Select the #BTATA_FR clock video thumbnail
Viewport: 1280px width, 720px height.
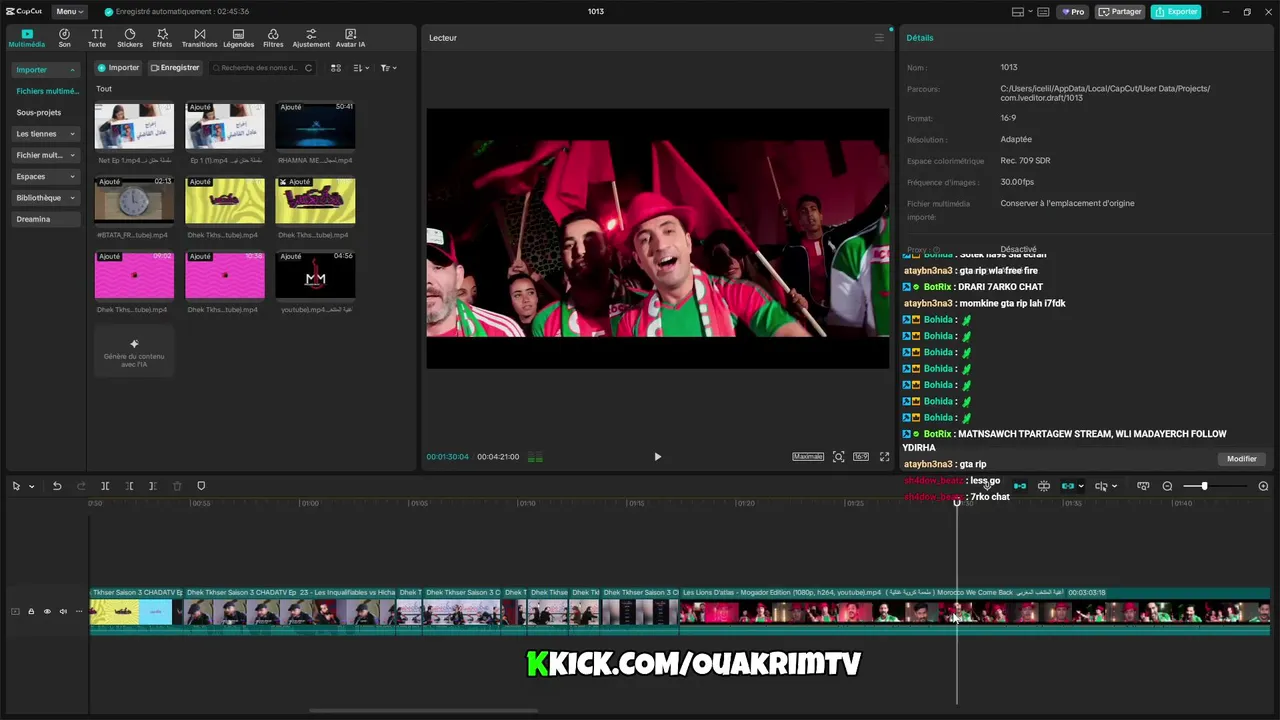134,200
